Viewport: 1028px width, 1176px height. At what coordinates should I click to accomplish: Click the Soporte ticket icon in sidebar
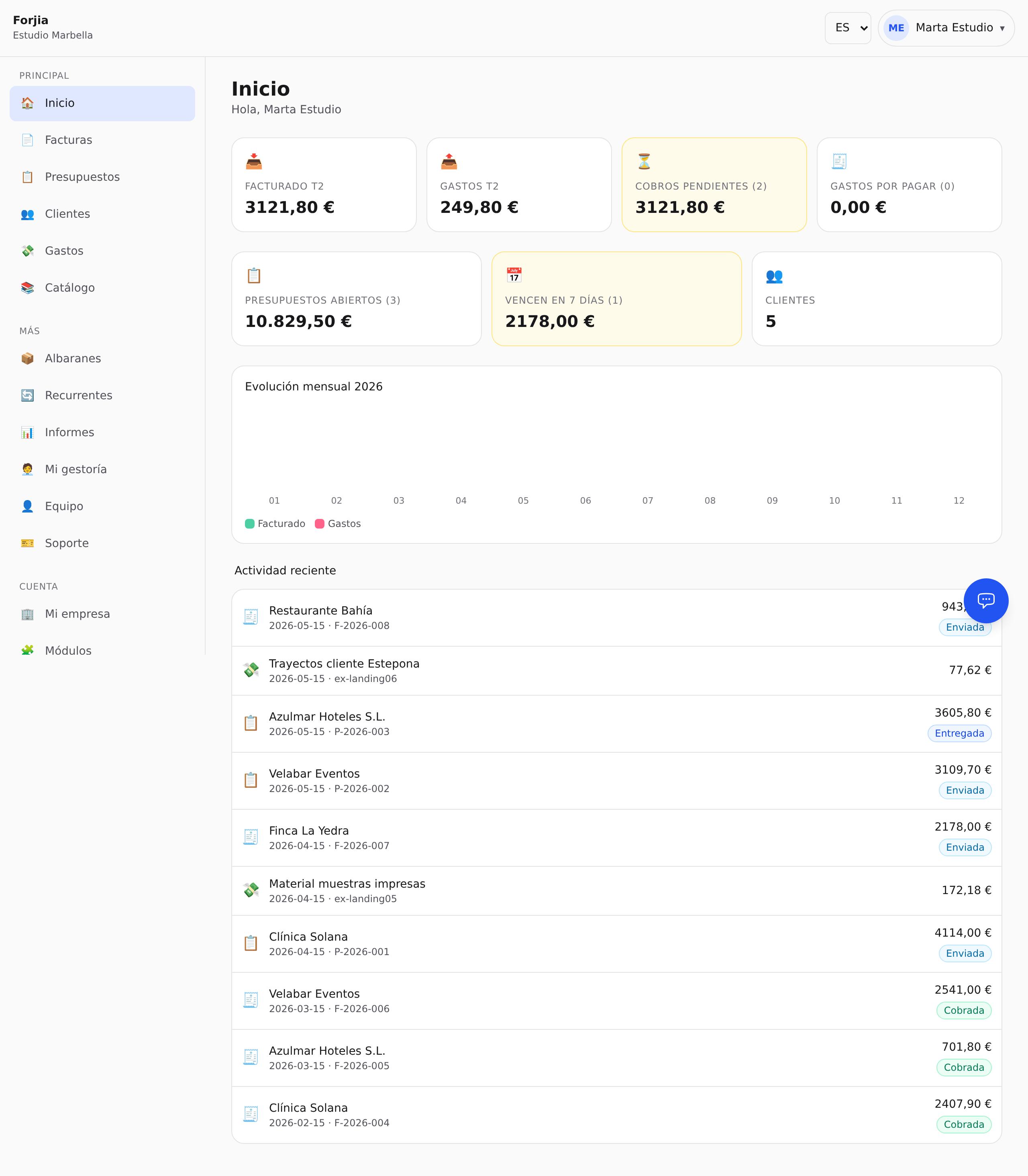(27, 543)
